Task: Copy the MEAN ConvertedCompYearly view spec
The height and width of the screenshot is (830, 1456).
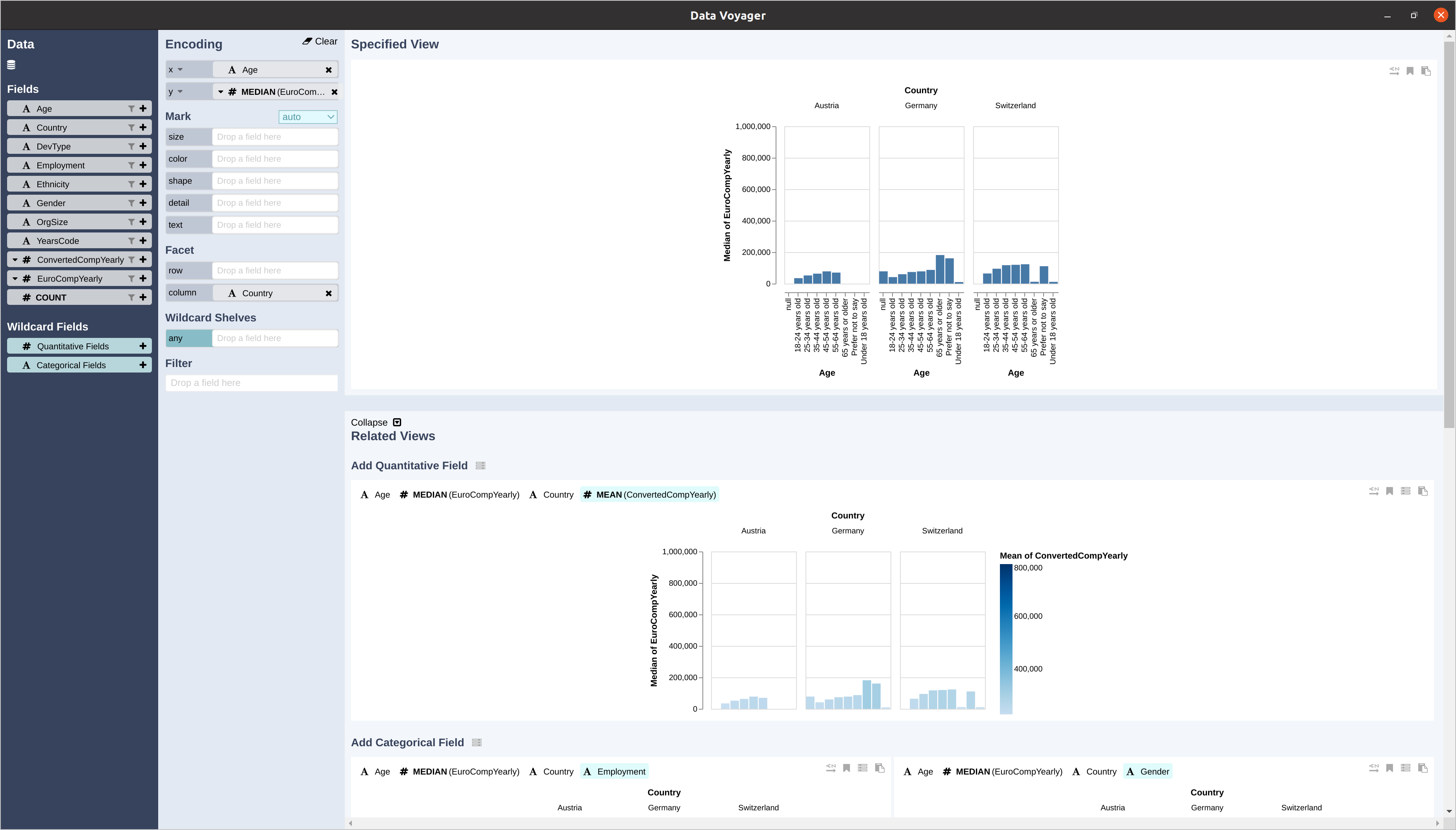Action: (x=1423, y=491)
